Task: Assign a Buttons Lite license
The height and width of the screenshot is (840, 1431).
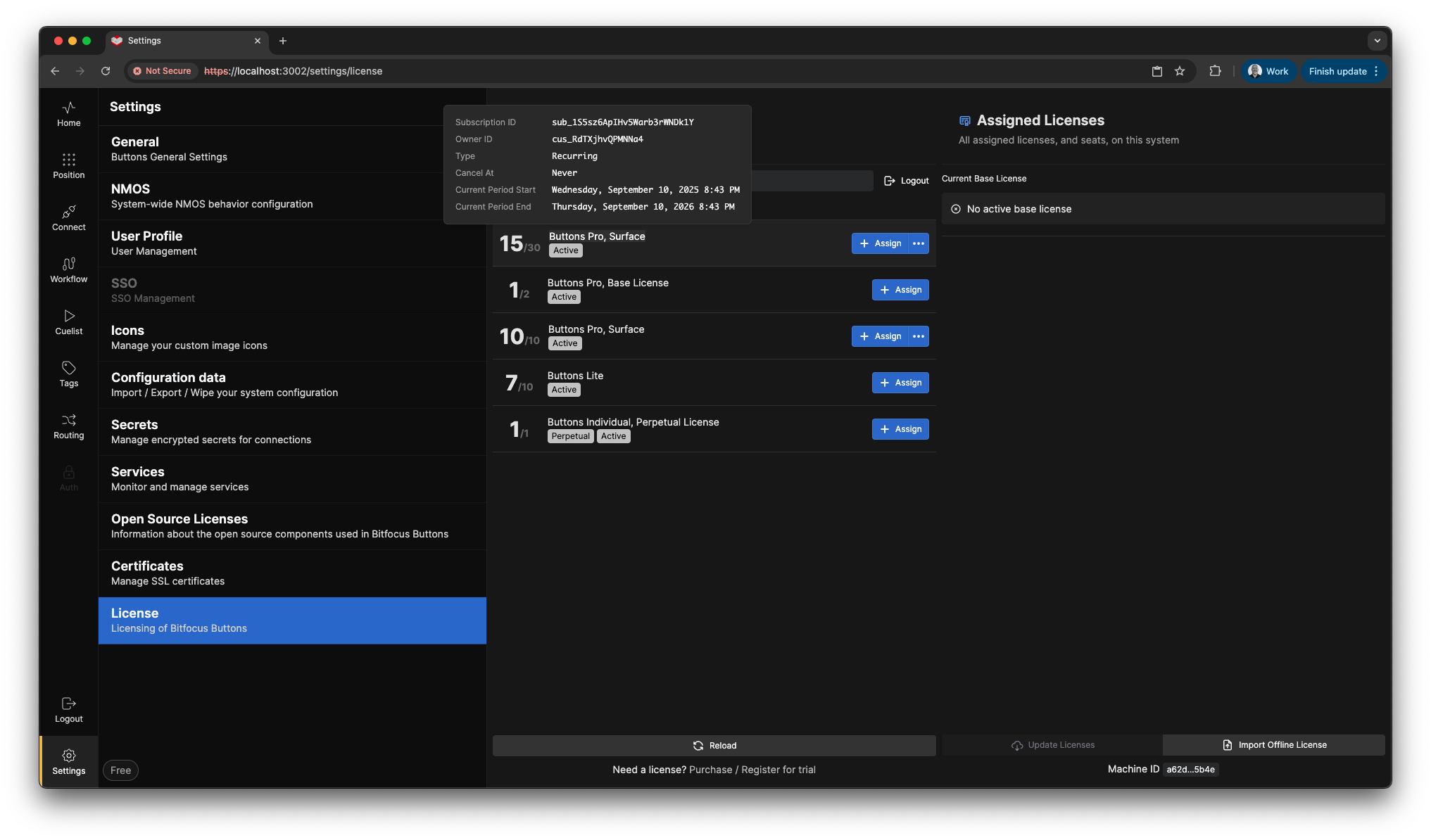Action: pos(900,383)
